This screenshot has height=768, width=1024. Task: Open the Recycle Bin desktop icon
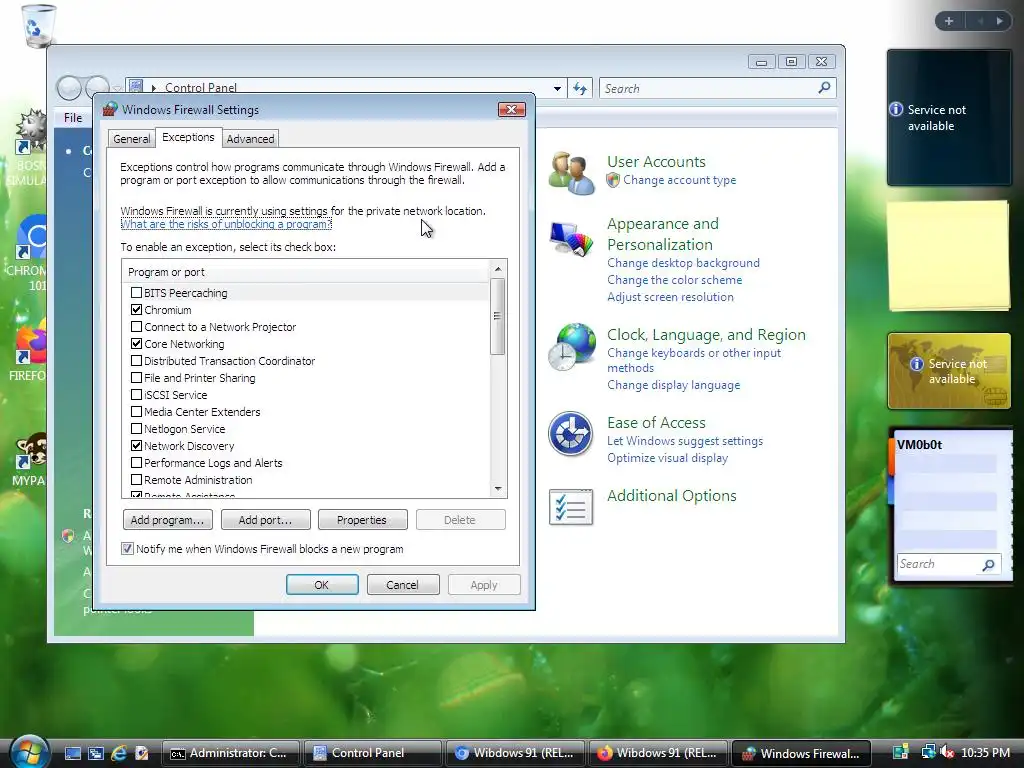pyautogui.click(x=38, y=25)
